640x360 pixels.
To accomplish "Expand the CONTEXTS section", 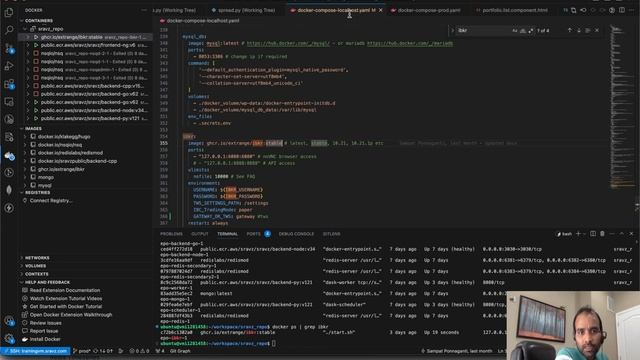I will (x=37, y=274).
